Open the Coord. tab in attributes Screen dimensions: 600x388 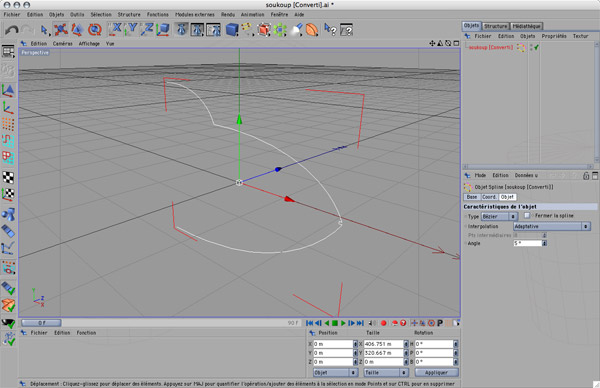489,197
